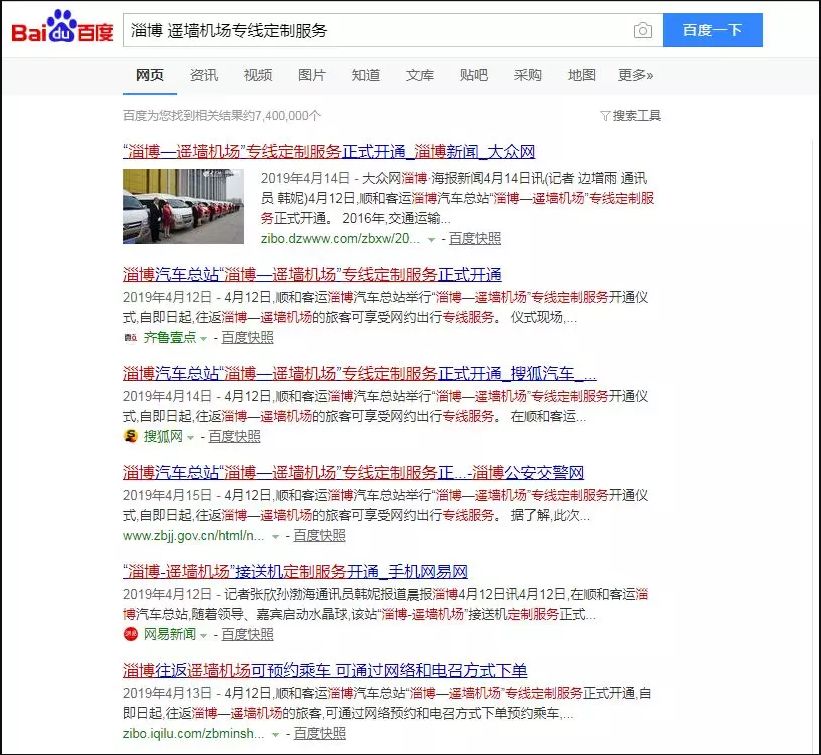The height and width of the screenshot is (755, 821).
Task: Open the 图片 tab
Action: click(x=312, y=75)
